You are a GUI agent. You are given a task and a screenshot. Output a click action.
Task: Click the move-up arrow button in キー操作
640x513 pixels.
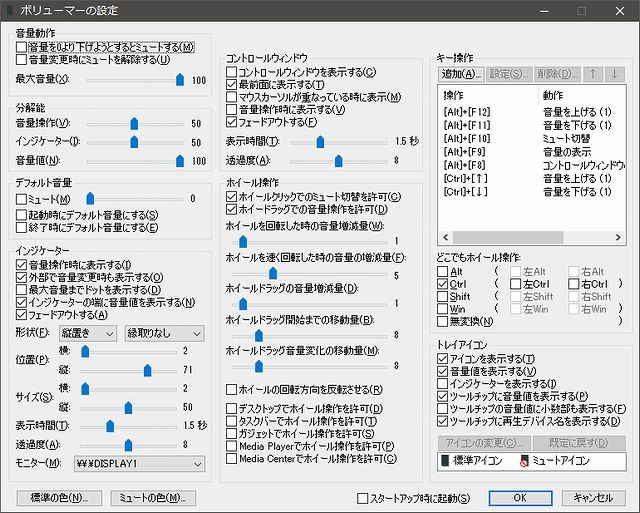[592, 74]
